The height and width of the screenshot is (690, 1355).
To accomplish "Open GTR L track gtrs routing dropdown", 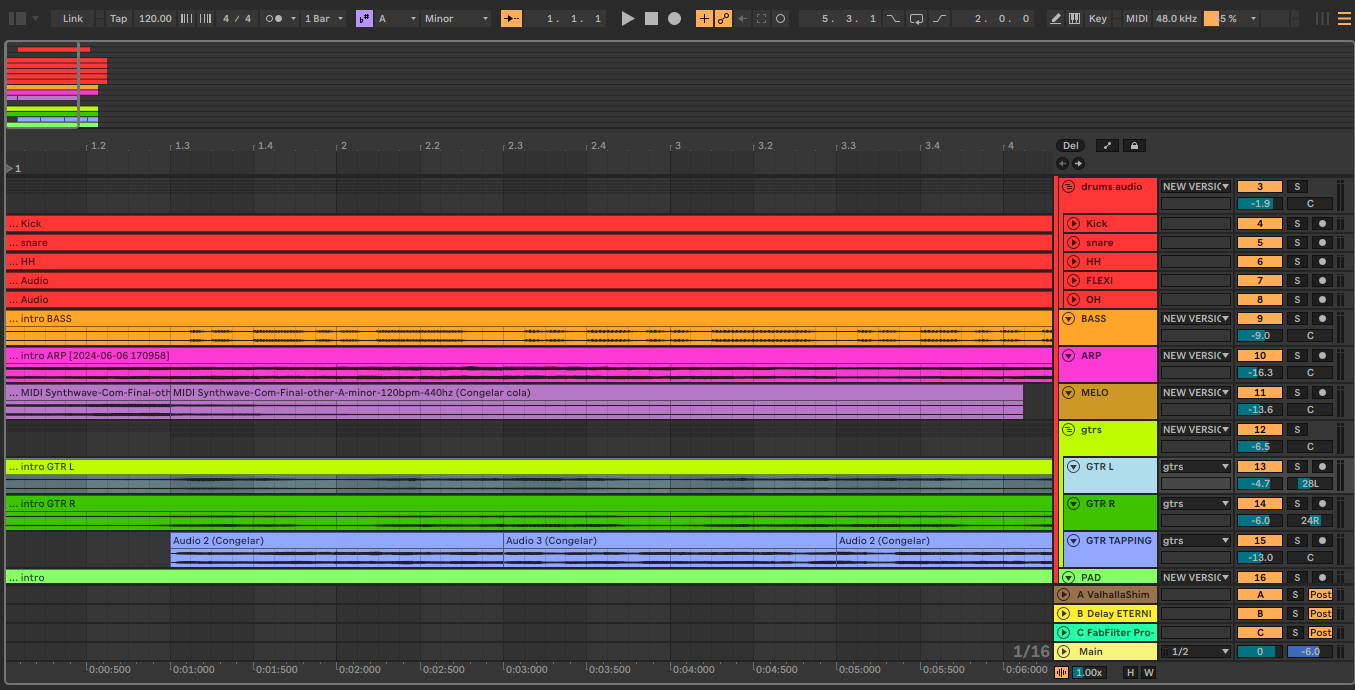I will [x=1195, y=467].
